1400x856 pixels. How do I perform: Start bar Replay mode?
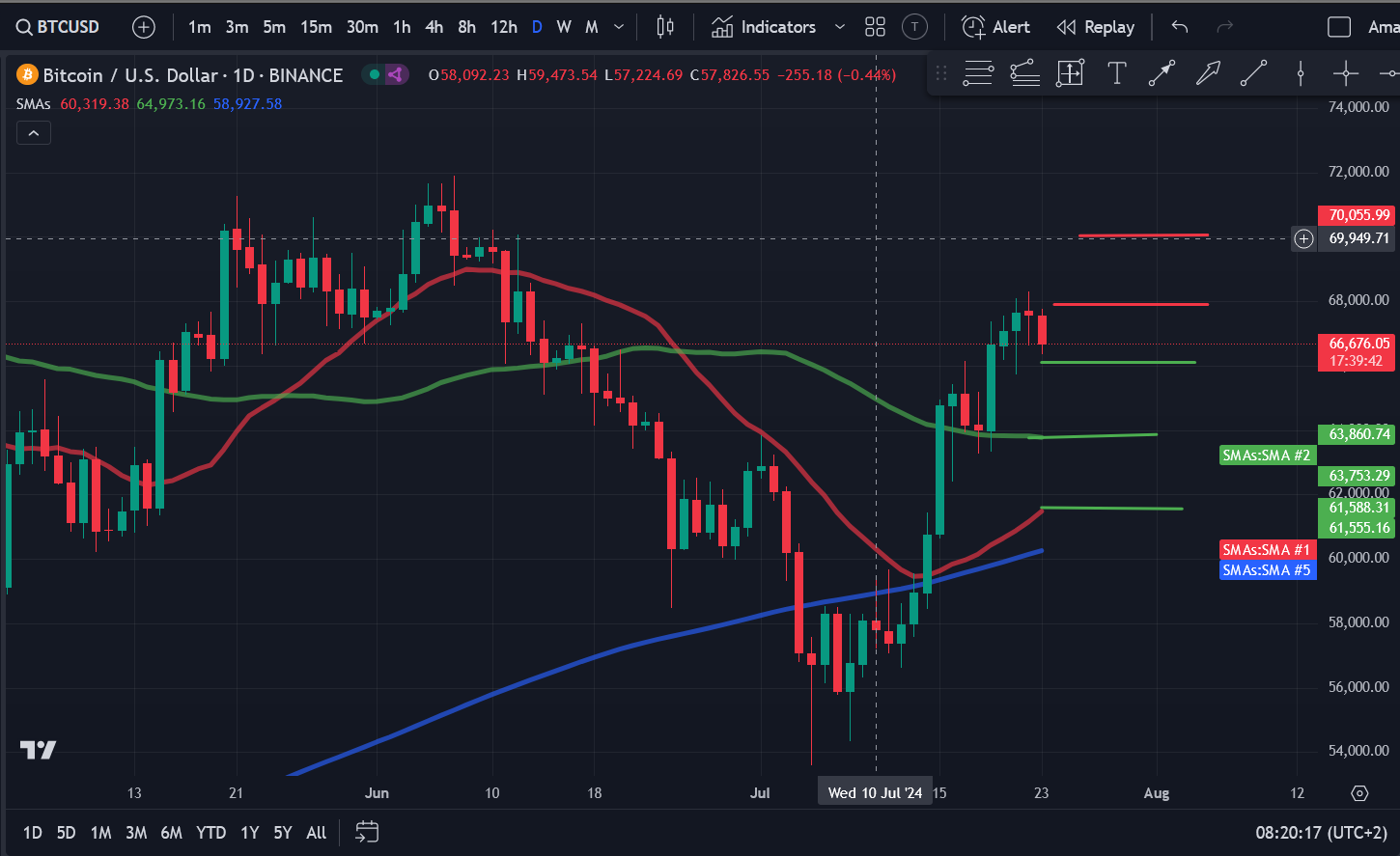(x=1095, y=27)
